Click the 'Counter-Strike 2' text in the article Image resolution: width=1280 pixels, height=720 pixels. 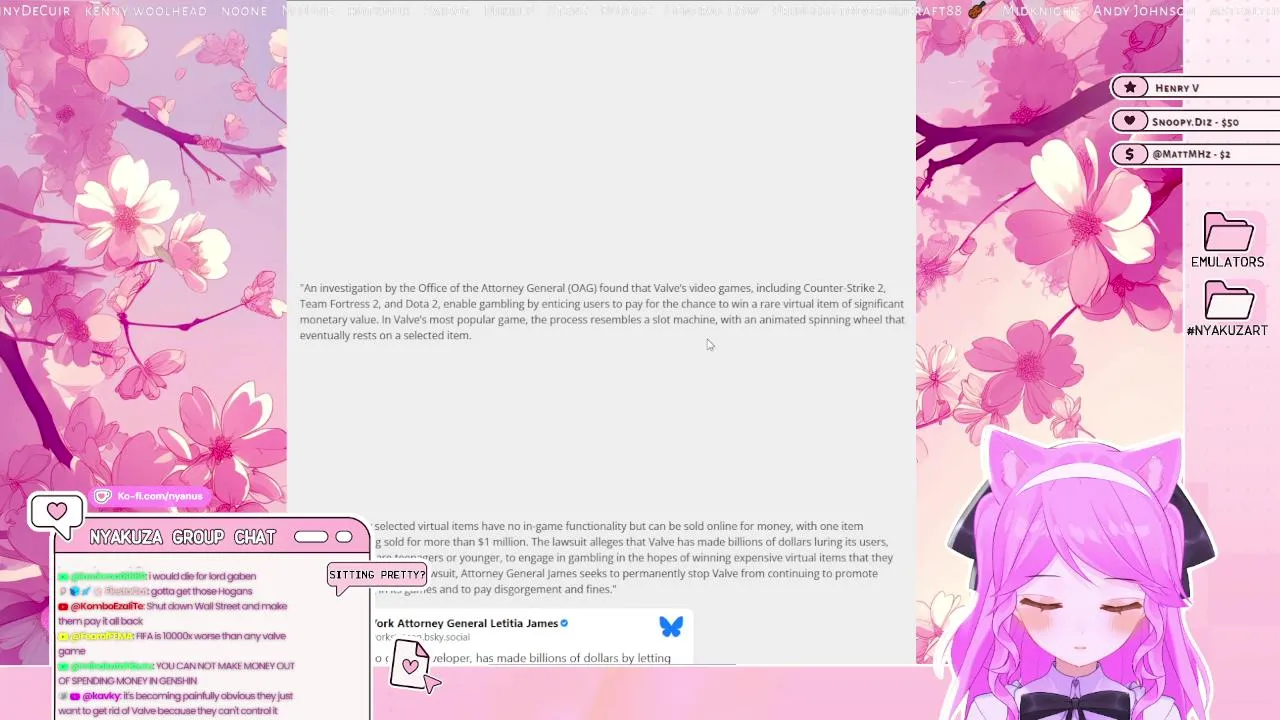pos(844,288)
